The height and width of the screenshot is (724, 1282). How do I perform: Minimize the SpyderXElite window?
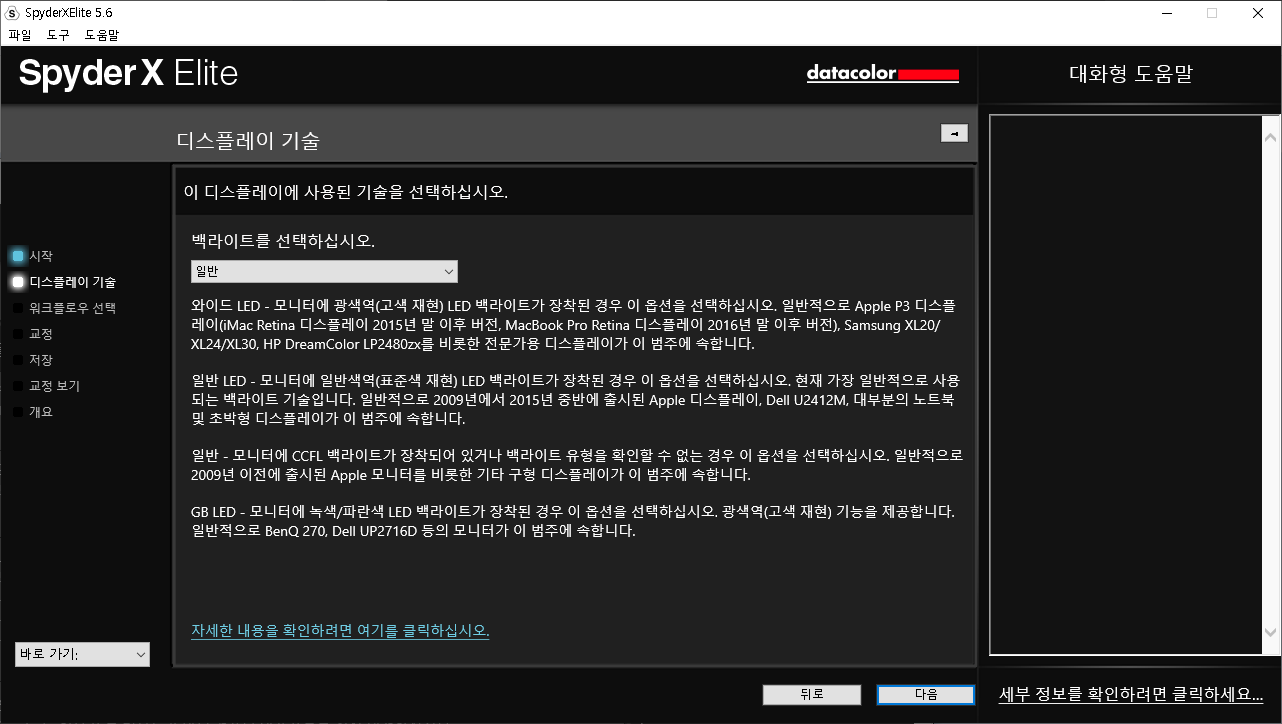click(1166, 13)
